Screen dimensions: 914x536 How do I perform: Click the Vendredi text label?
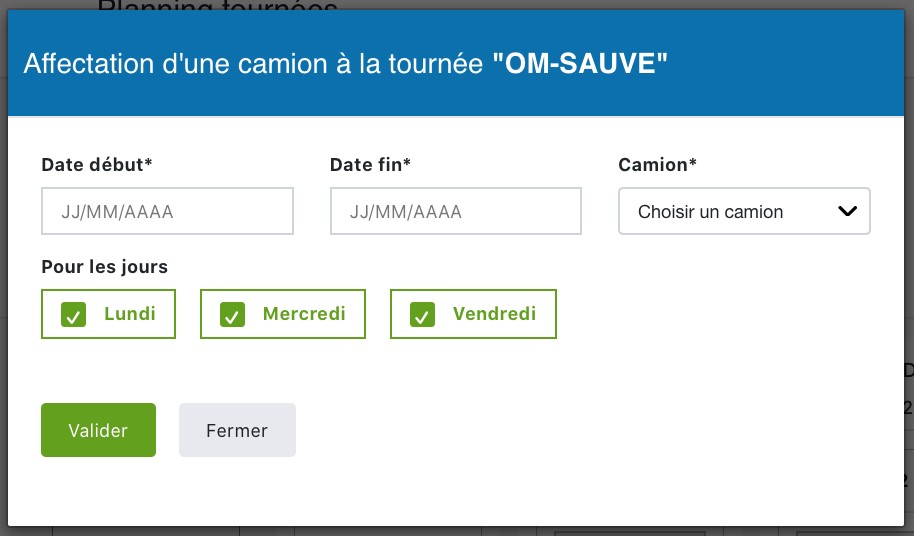coord(494,314)
